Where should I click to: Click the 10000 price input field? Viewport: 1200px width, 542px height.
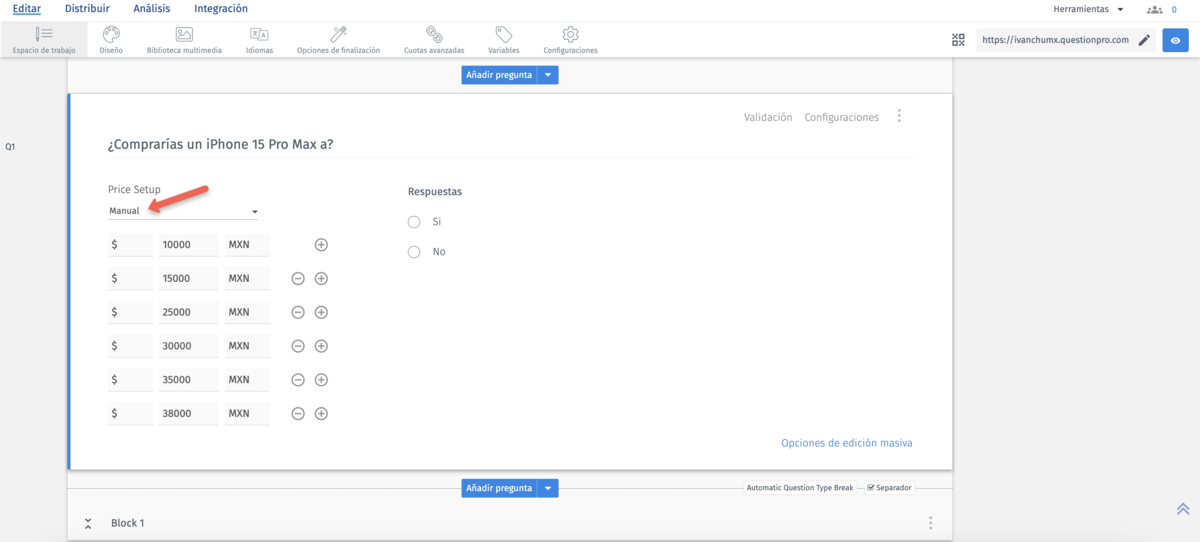188,245
